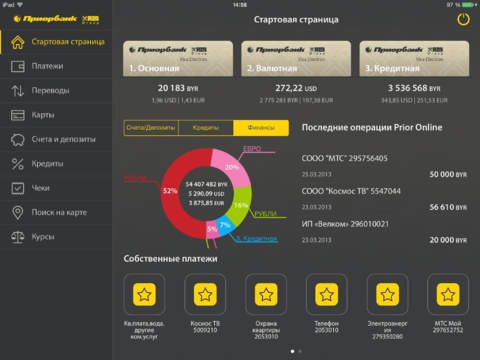Select the Валютная card thumbnail
Image resolution: width=480 pixels, height=360 pixels.
(x=296, y=59)
